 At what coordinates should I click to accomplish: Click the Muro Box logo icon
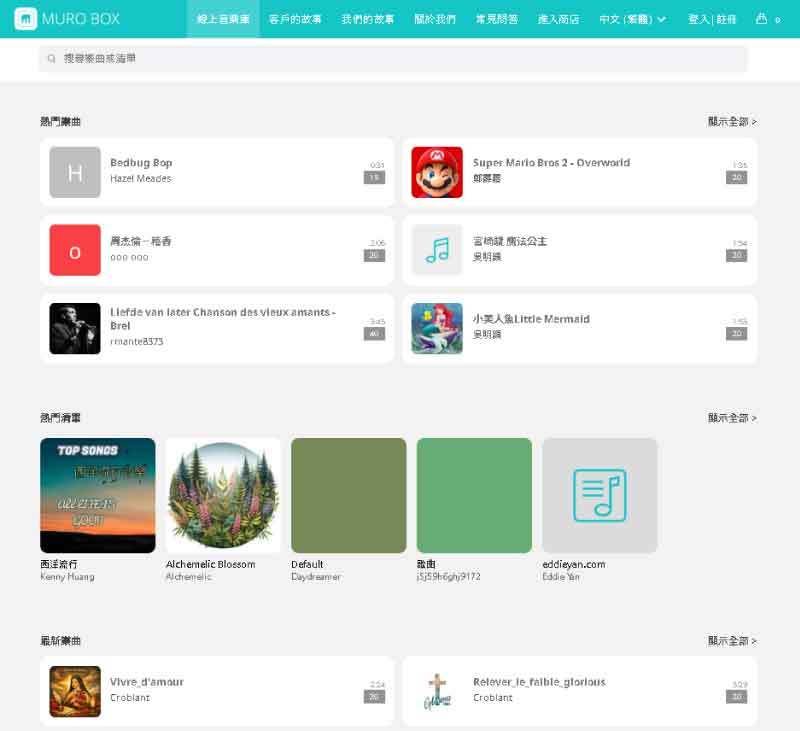tap(26, 19)
